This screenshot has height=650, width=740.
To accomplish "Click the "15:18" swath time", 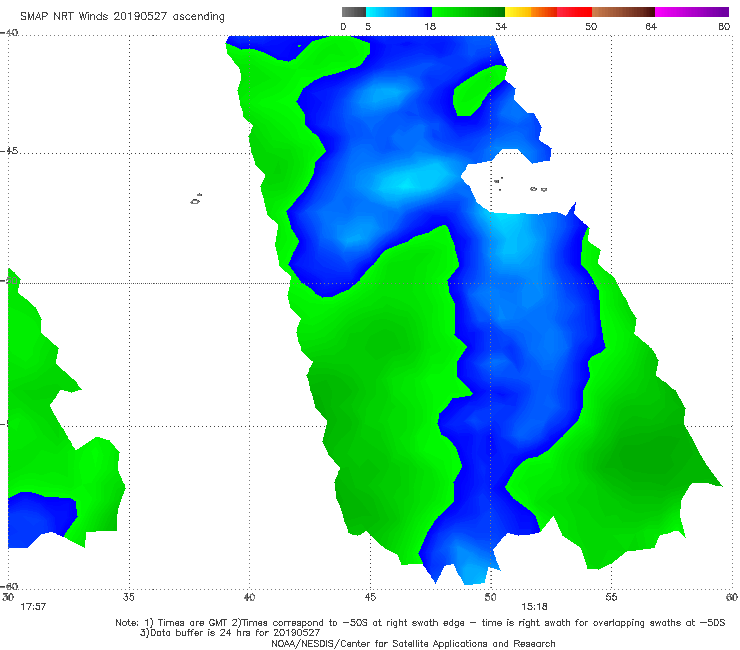I will (x=534, y=607).
